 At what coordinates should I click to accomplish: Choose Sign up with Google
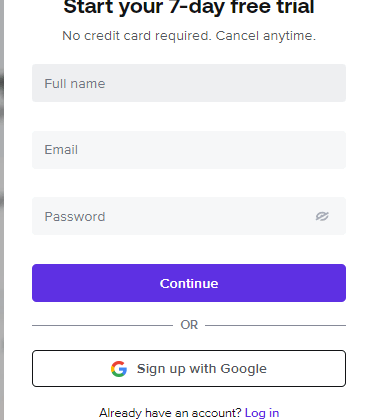(x=189, y=368)
